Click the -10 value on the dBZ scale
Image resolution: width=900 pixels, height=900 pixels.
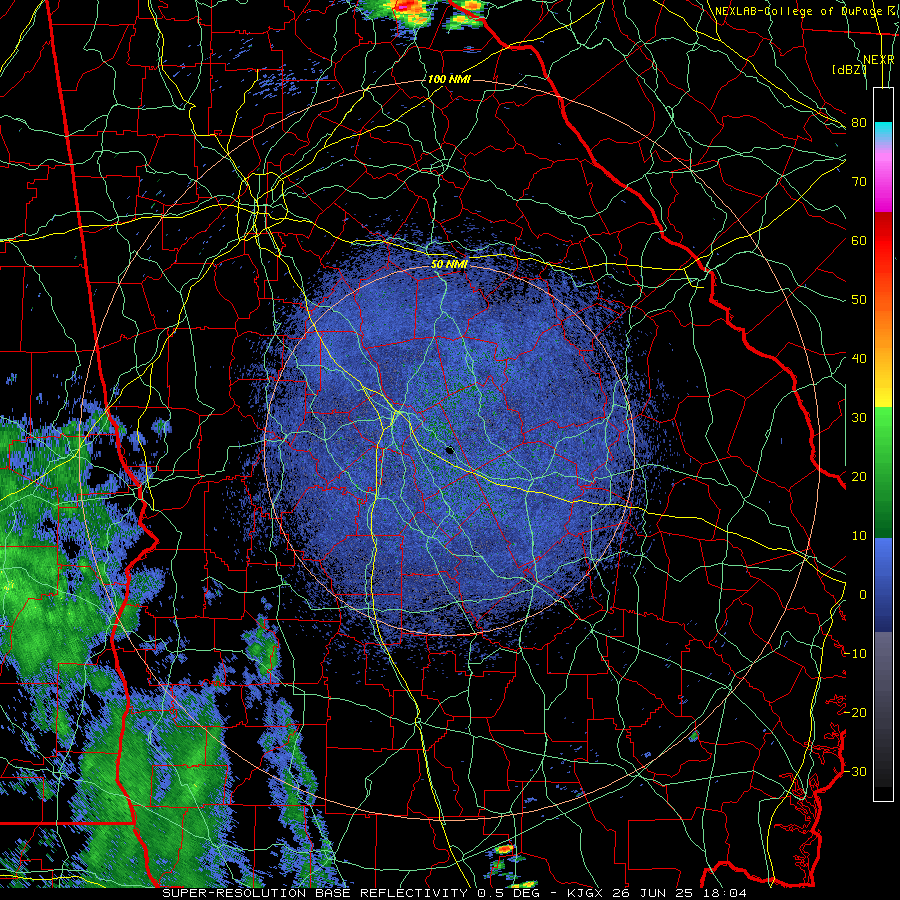(856, 654)
